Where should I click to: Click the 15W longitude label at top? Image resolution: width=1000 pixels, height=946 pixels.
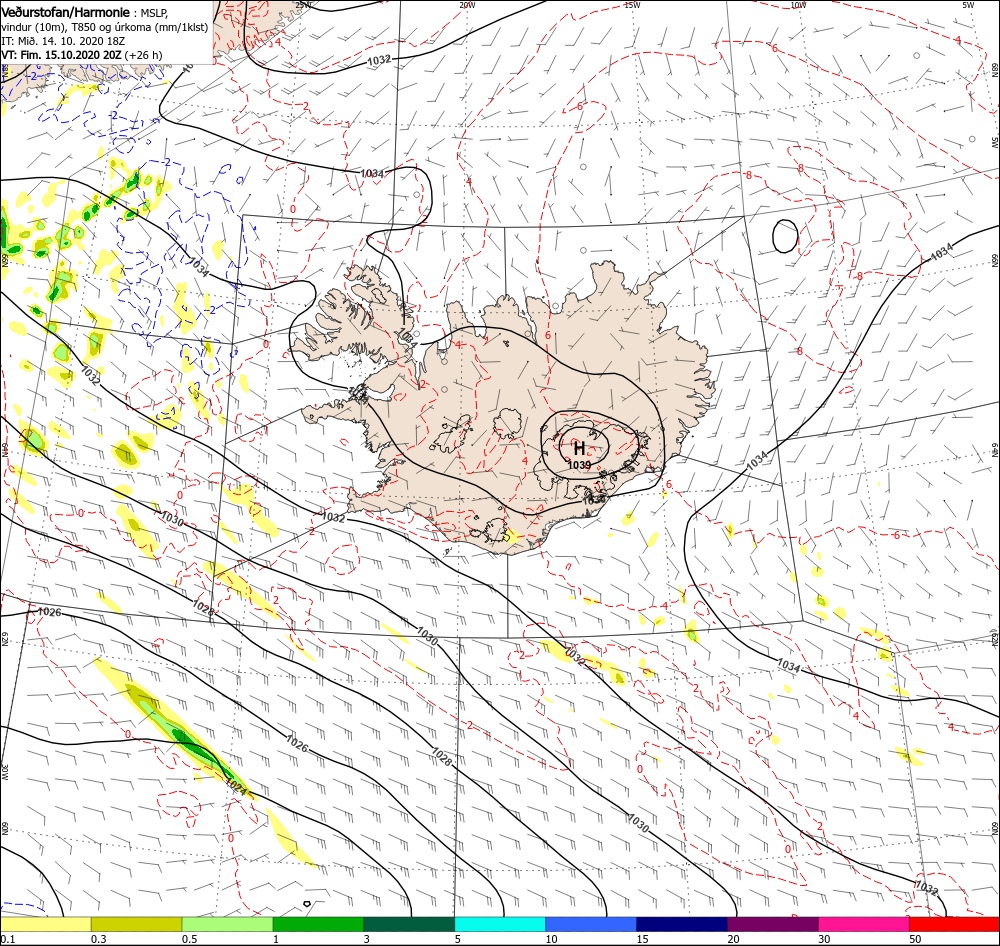coord(632,5)
